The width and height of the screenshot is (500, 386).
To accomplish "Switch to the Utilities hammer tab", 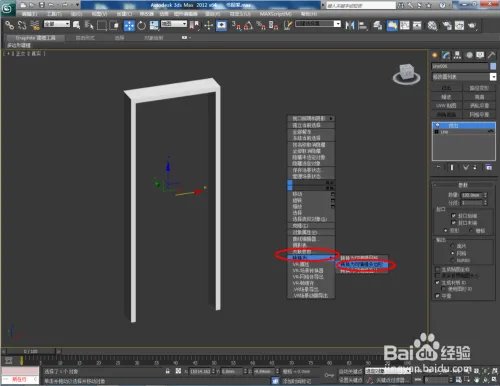I will tap(492, 55).
